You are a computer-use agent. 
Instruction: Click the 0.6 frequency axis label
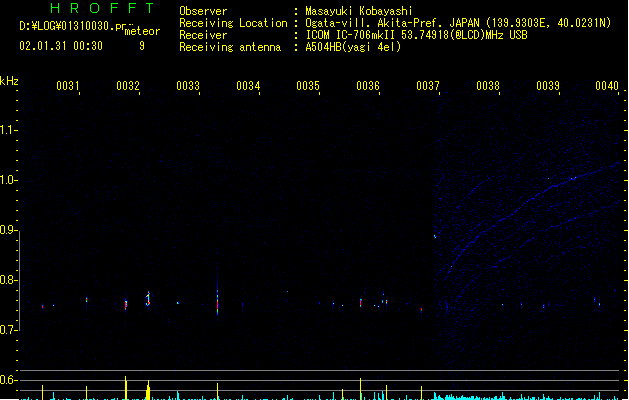click(8, 380)
